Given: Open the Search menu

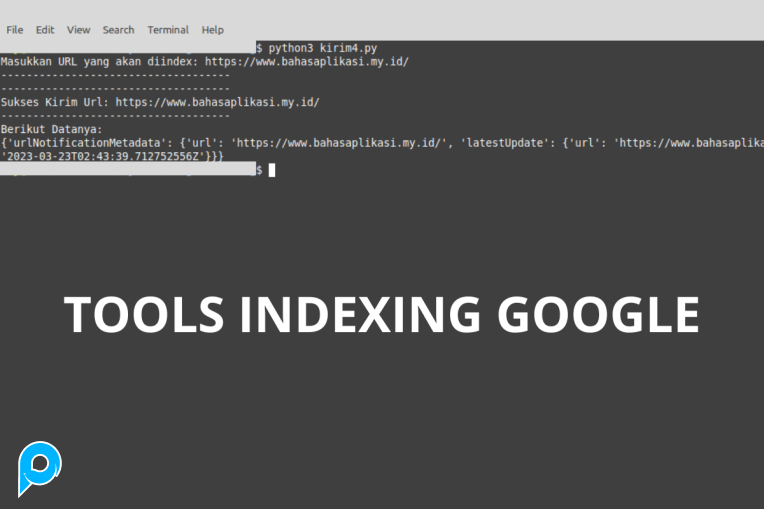Looking at the screenshot, I should point(118,30).
